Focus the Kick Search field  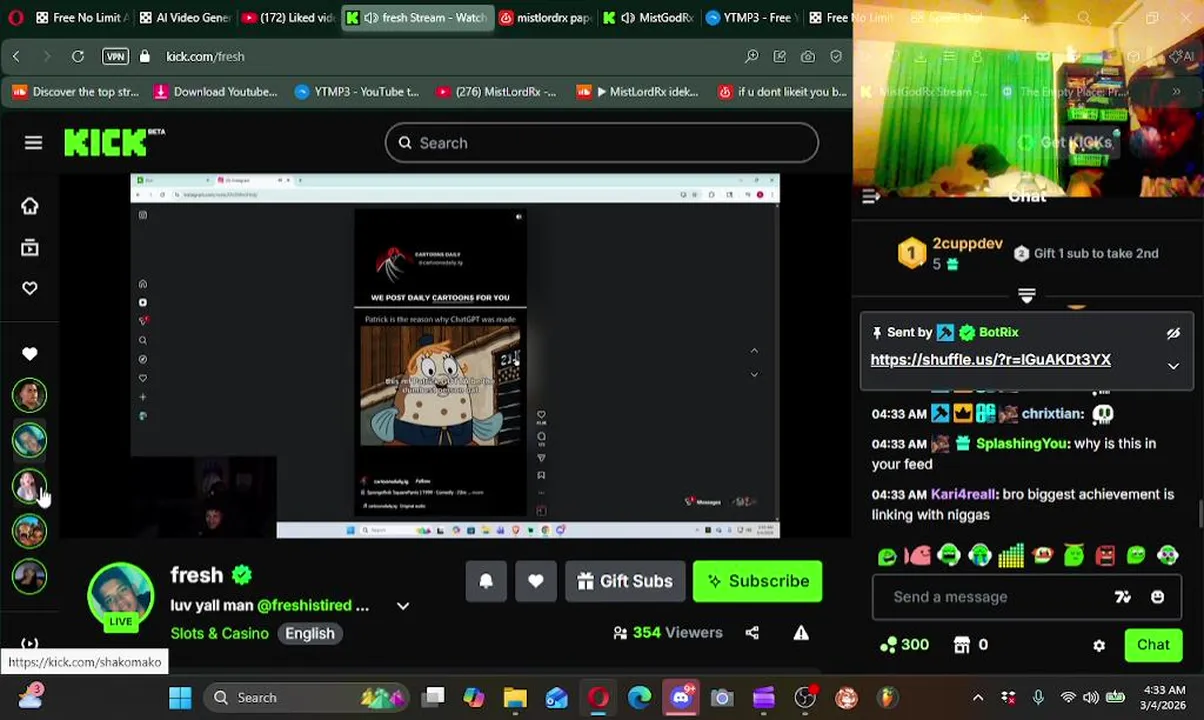pos(602,143)
